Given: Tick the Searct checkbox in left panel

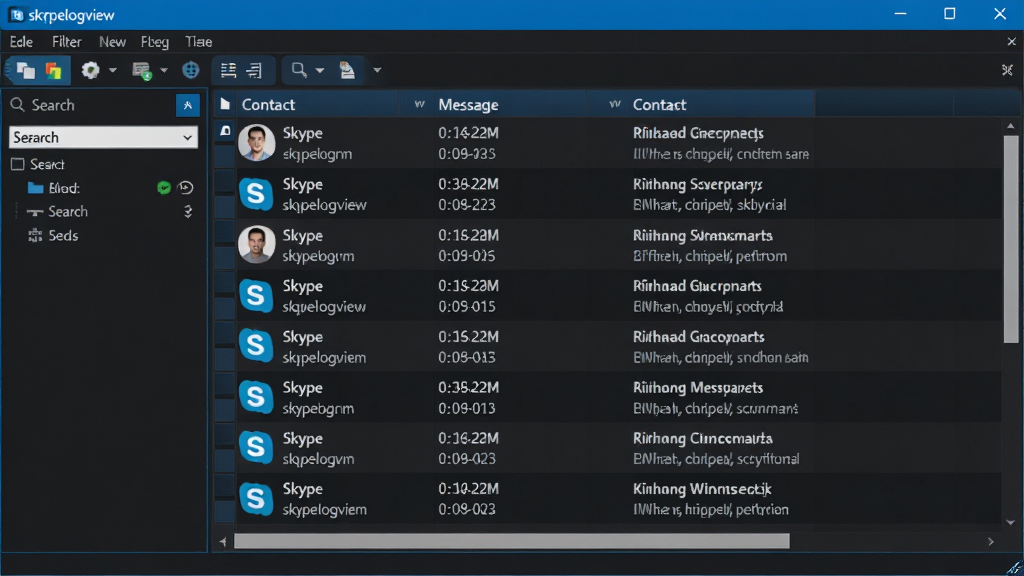Looking at the screenshot, I should click(18, 164).
